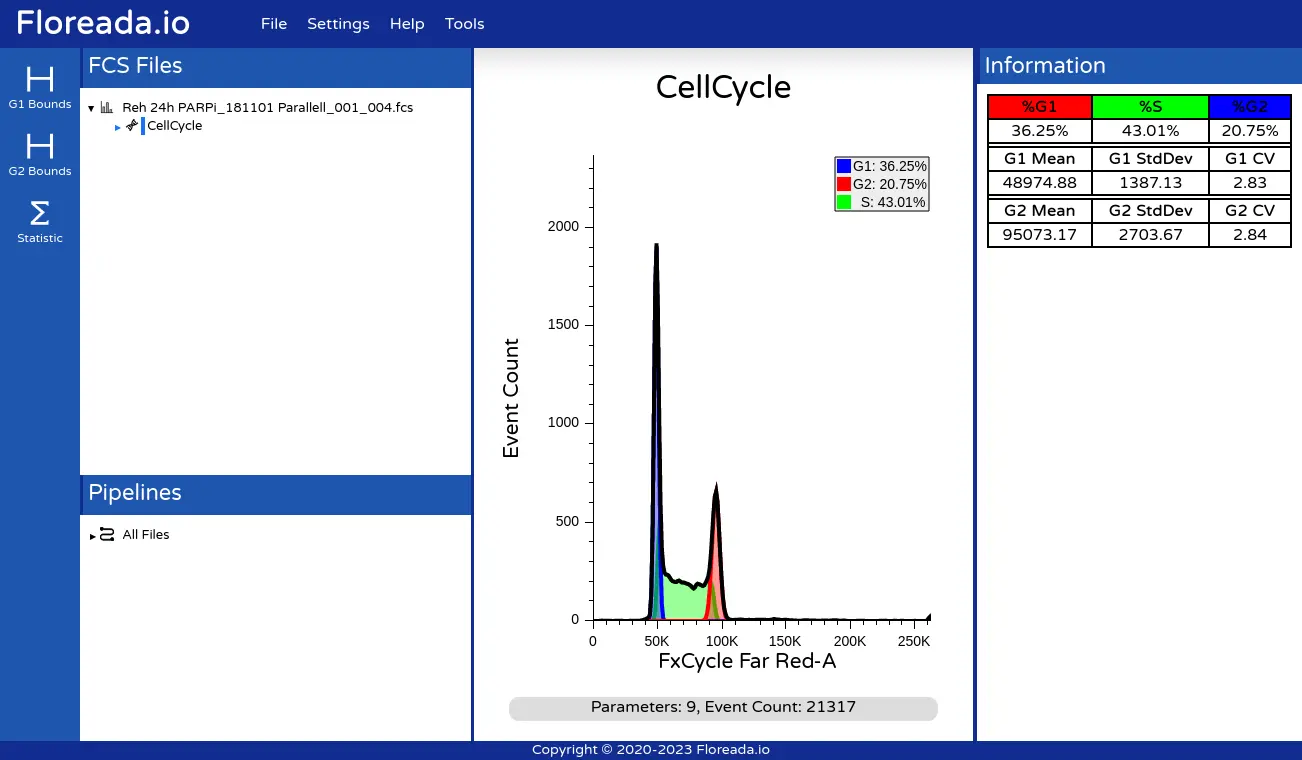
Task: Expand the CellCycle tree node arrow
Action: point(118,127)
